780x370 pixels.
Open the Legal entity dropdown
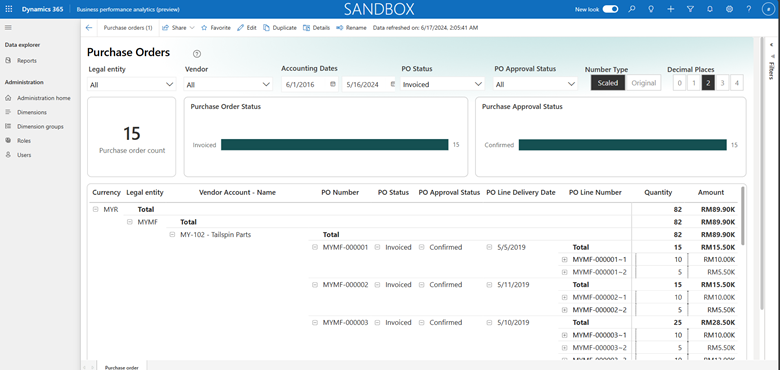[x=132, y=85]
